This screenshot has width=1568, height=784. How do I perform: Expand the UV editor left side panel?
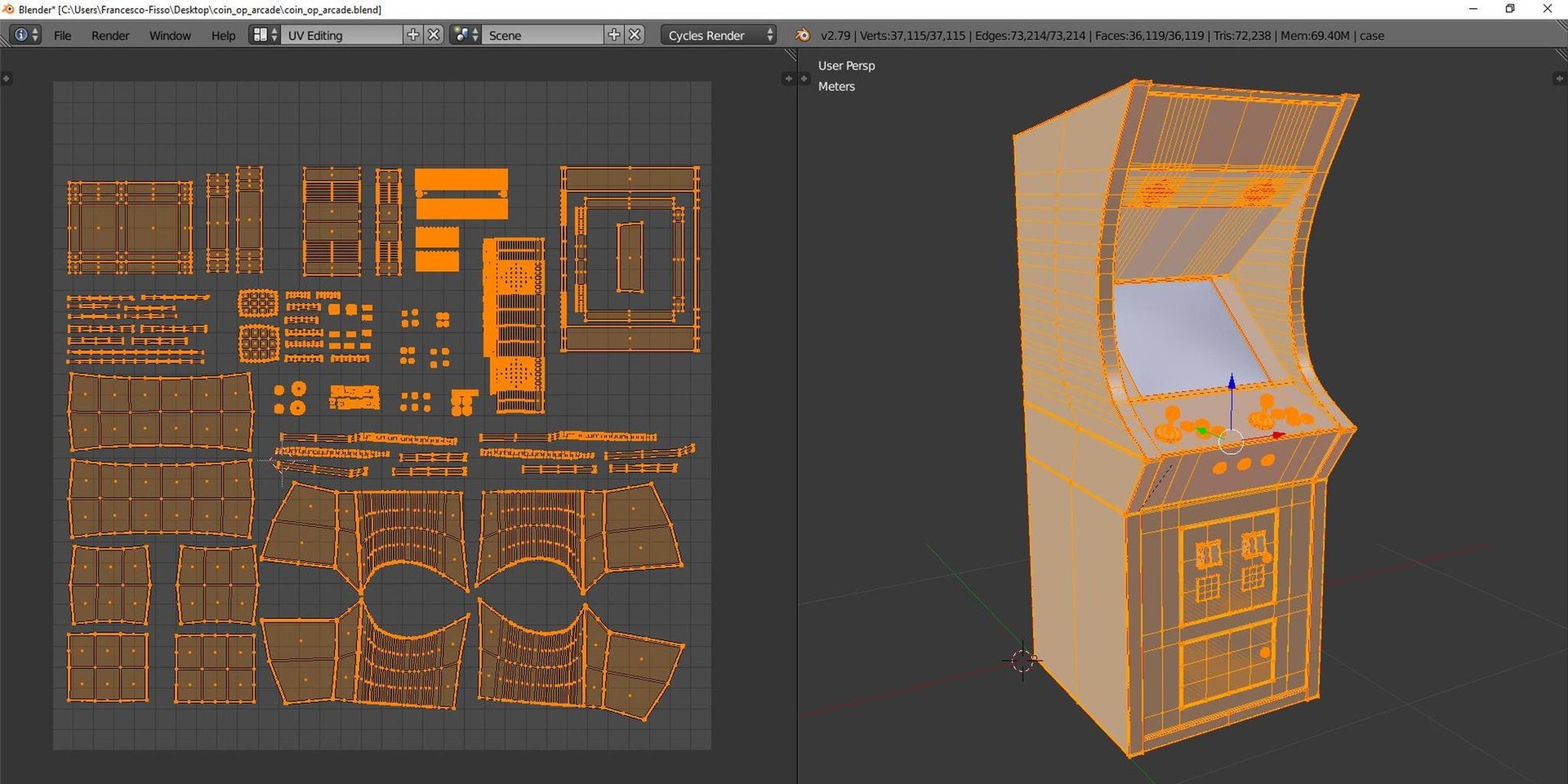pyautogui.click(x=7, y=79)
